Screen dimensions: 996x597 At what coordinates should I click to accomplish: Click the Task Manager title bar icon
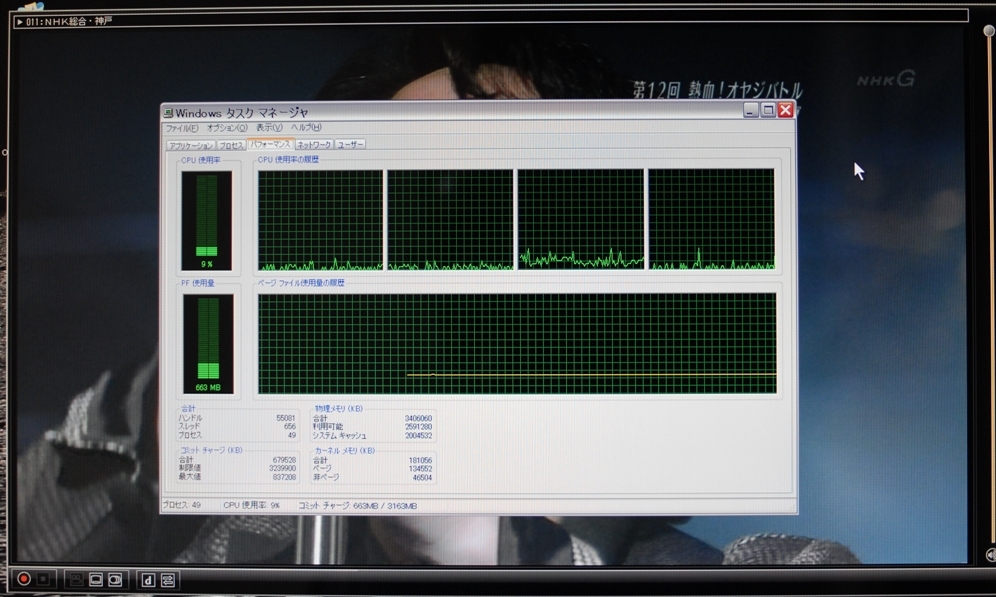pyautogui.click(x=169, y=112)
